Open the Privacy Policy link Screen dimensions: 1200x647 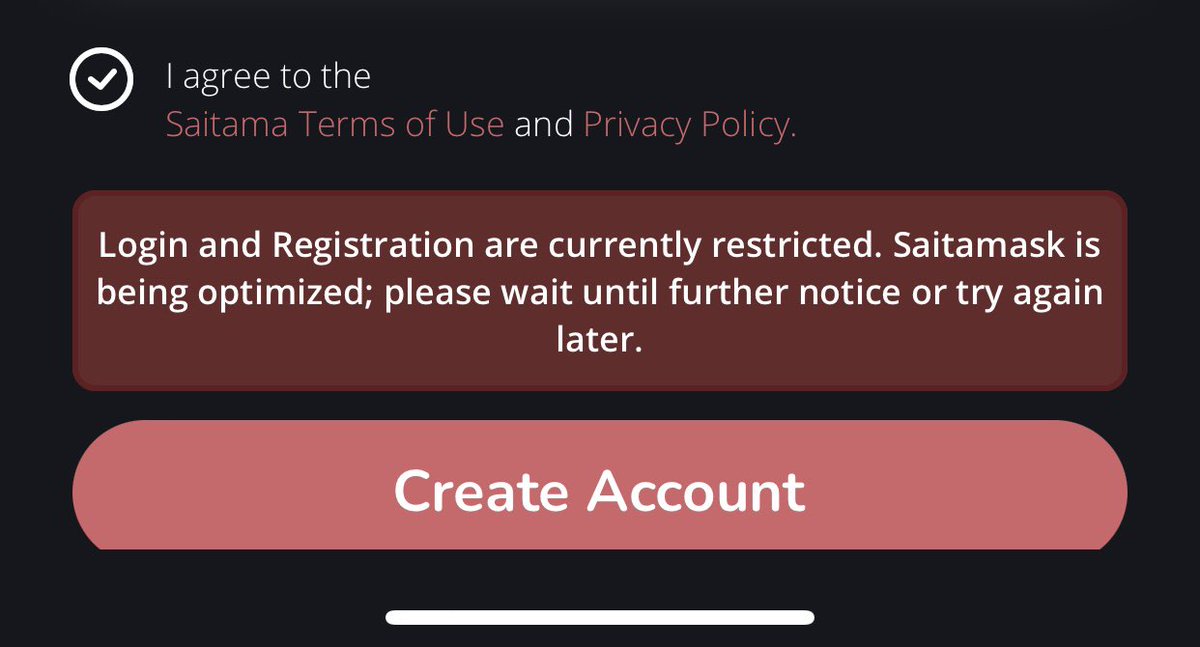point(689,125)
